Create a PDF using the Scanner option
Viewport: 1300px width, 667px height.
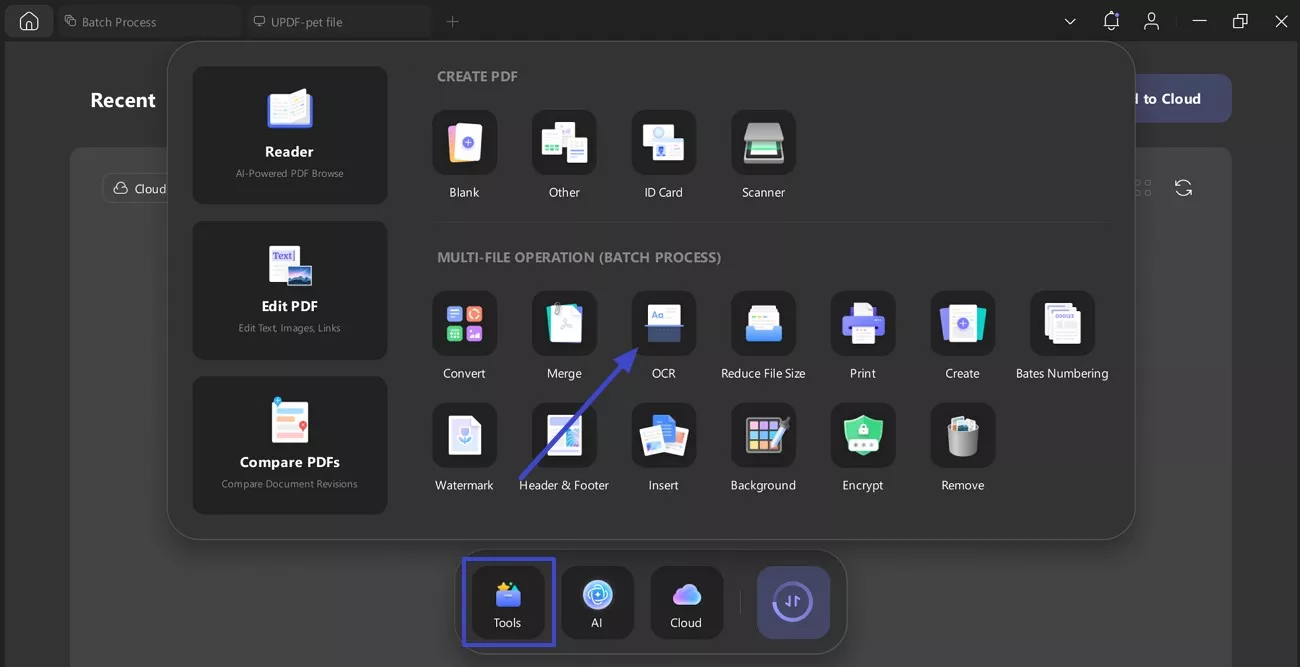tap(762, 141)
